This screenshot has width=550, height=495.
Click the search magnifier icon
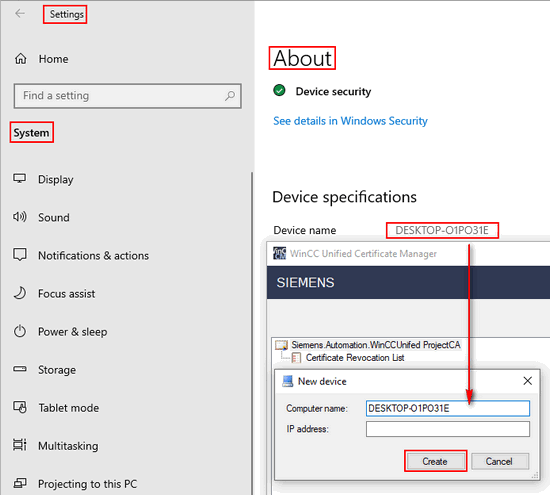230,95
